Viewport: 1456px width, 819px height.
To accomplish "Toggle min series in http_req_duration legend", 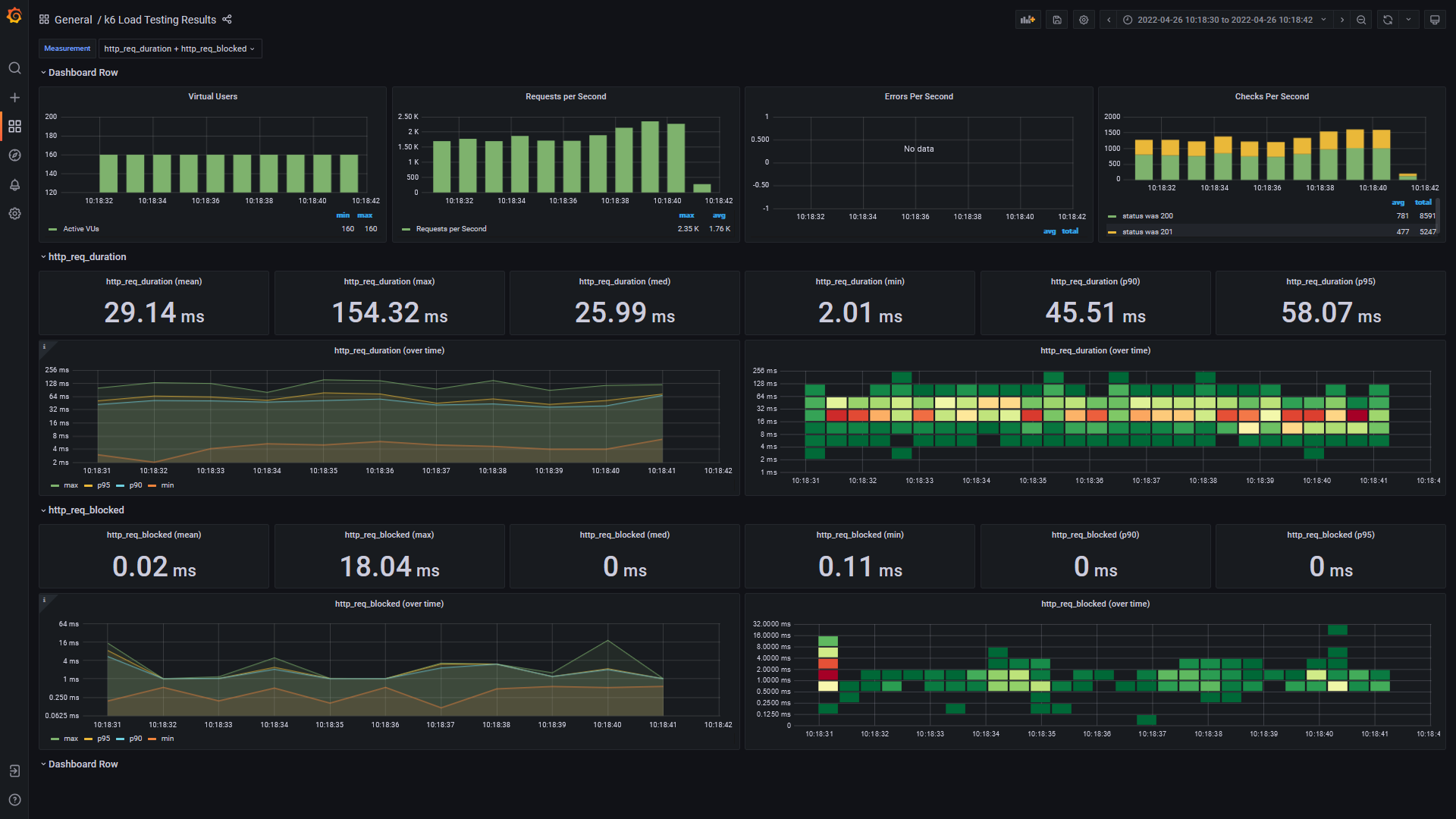I will [x=168, y=485].
